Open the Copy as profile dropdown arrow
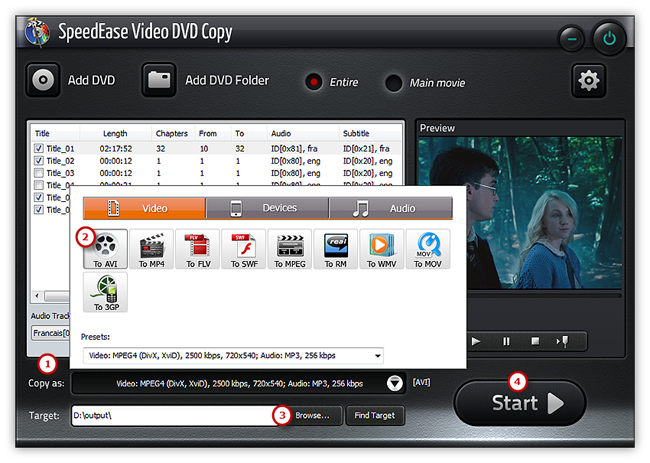This screenshot has width=650, height=463. click(395, 383)
